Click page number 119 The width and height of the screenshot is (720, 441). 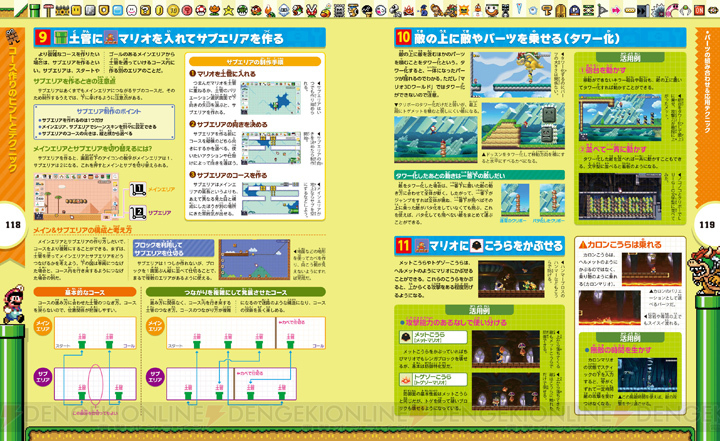pos(707,225)
